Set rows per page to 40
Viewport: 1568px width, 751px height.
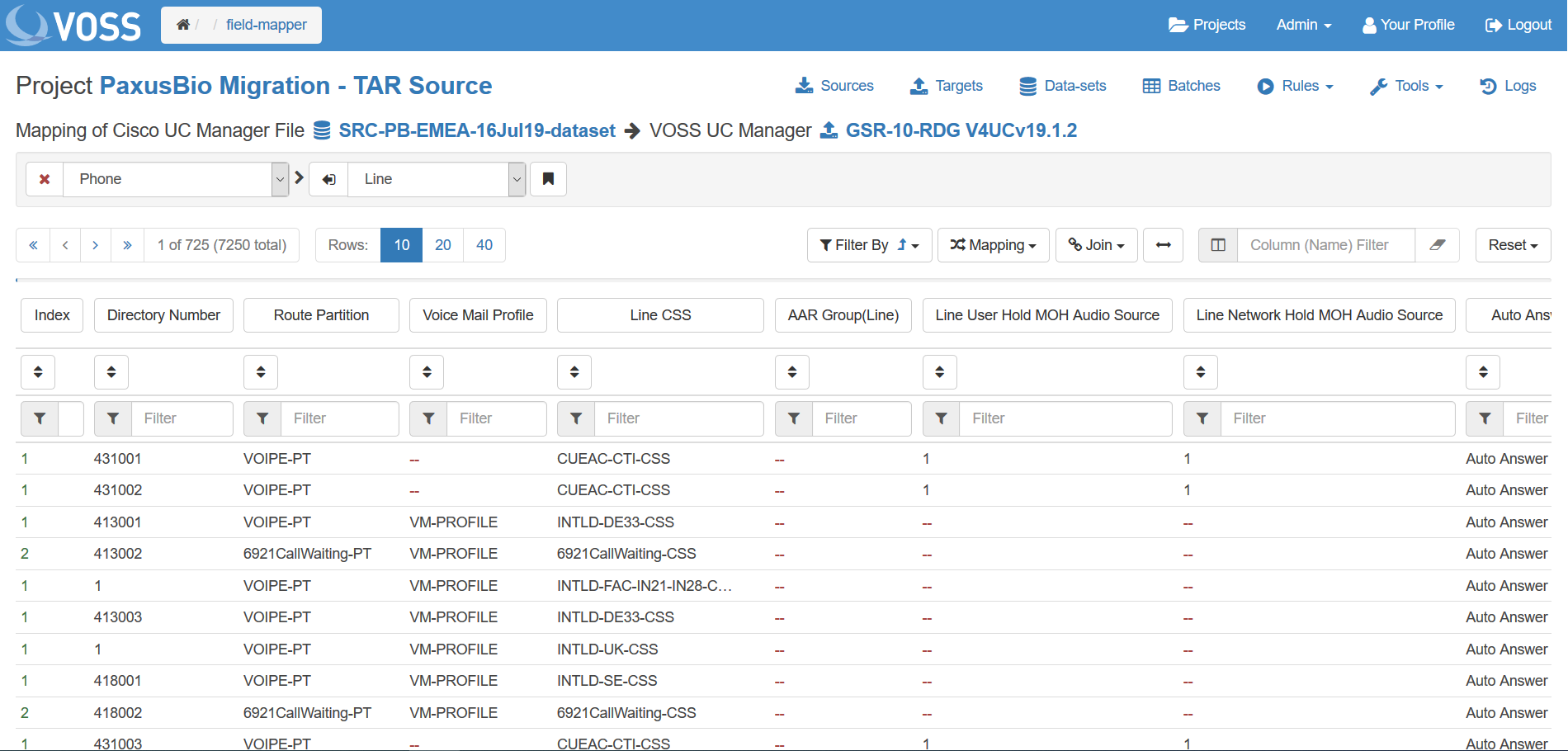click(x=484, y=245)
